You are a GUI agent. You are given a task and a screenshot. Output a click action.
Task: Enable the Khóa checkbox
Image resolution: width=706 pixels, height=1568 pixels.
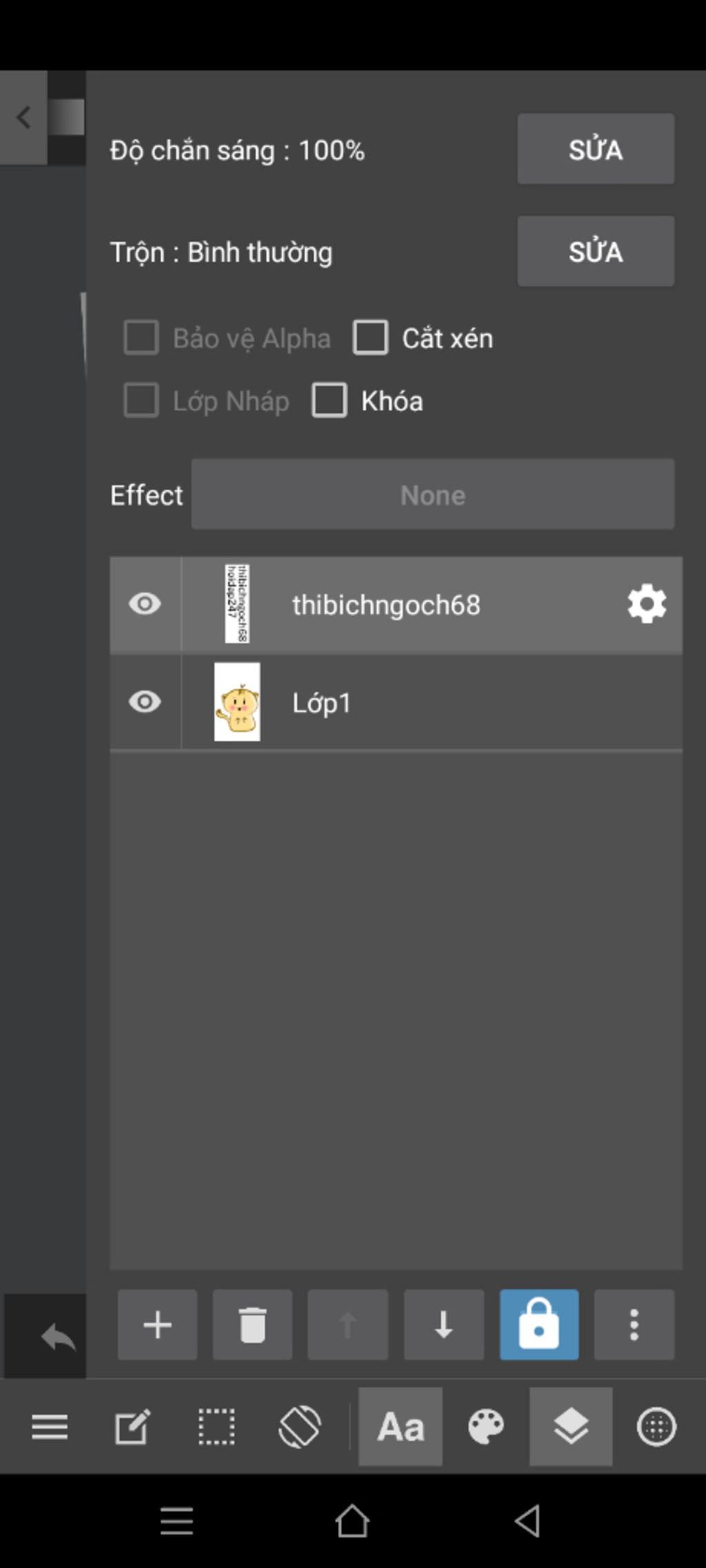[330, 400]
